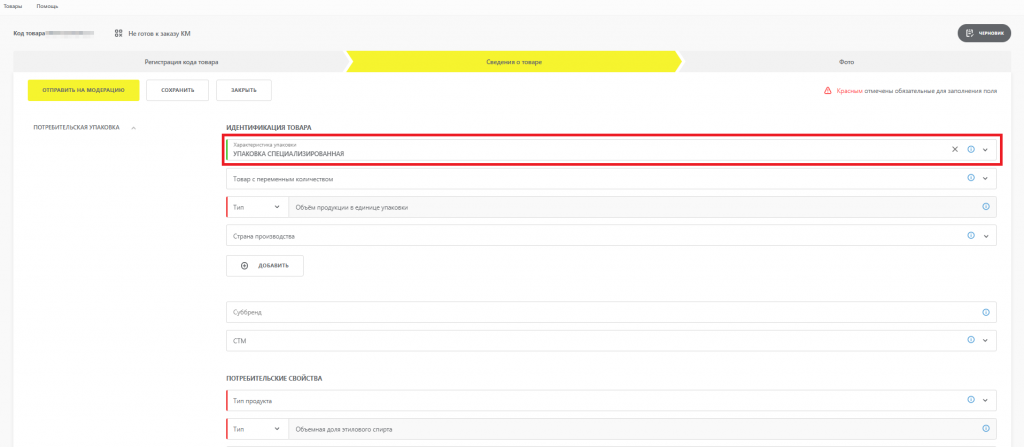
Task: Click the Сохранить button
Action: point(177,90)
